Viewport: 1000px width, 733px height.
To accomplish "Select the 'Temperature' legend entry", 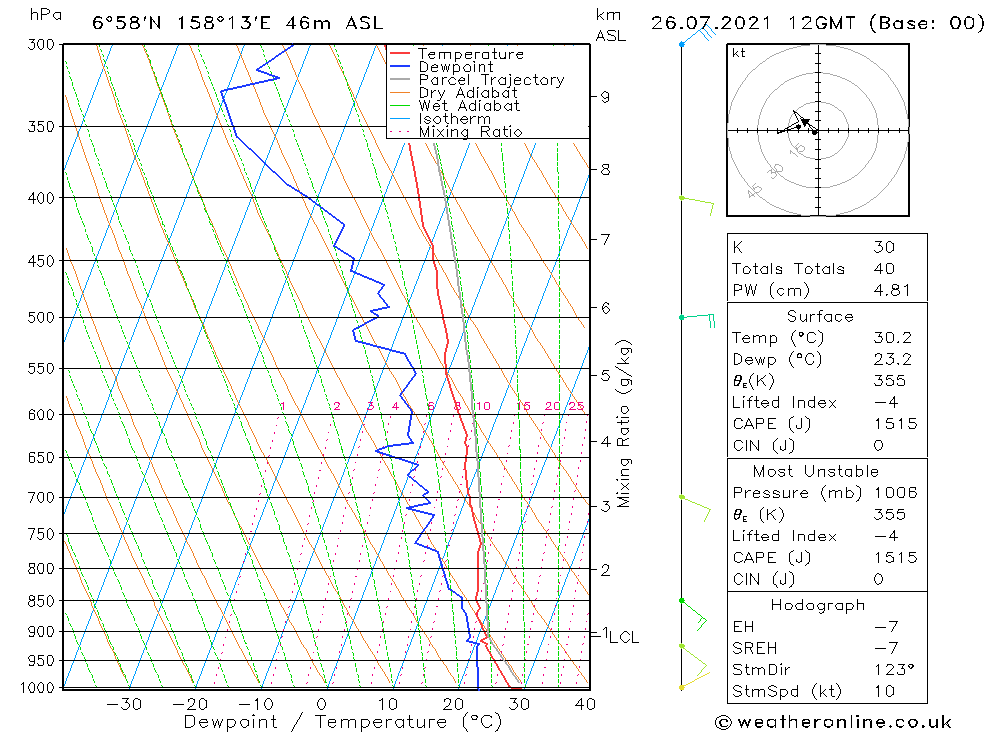I will click(x=471, y=54).
